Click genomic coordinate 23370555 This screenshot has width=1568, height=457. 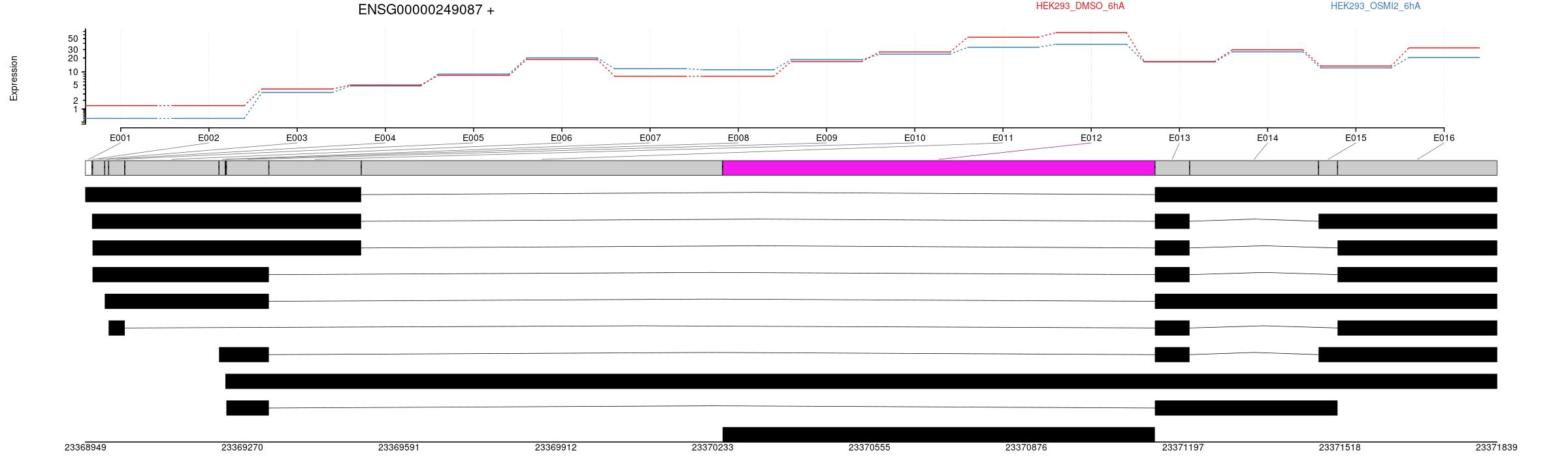(x=870, y=447)
